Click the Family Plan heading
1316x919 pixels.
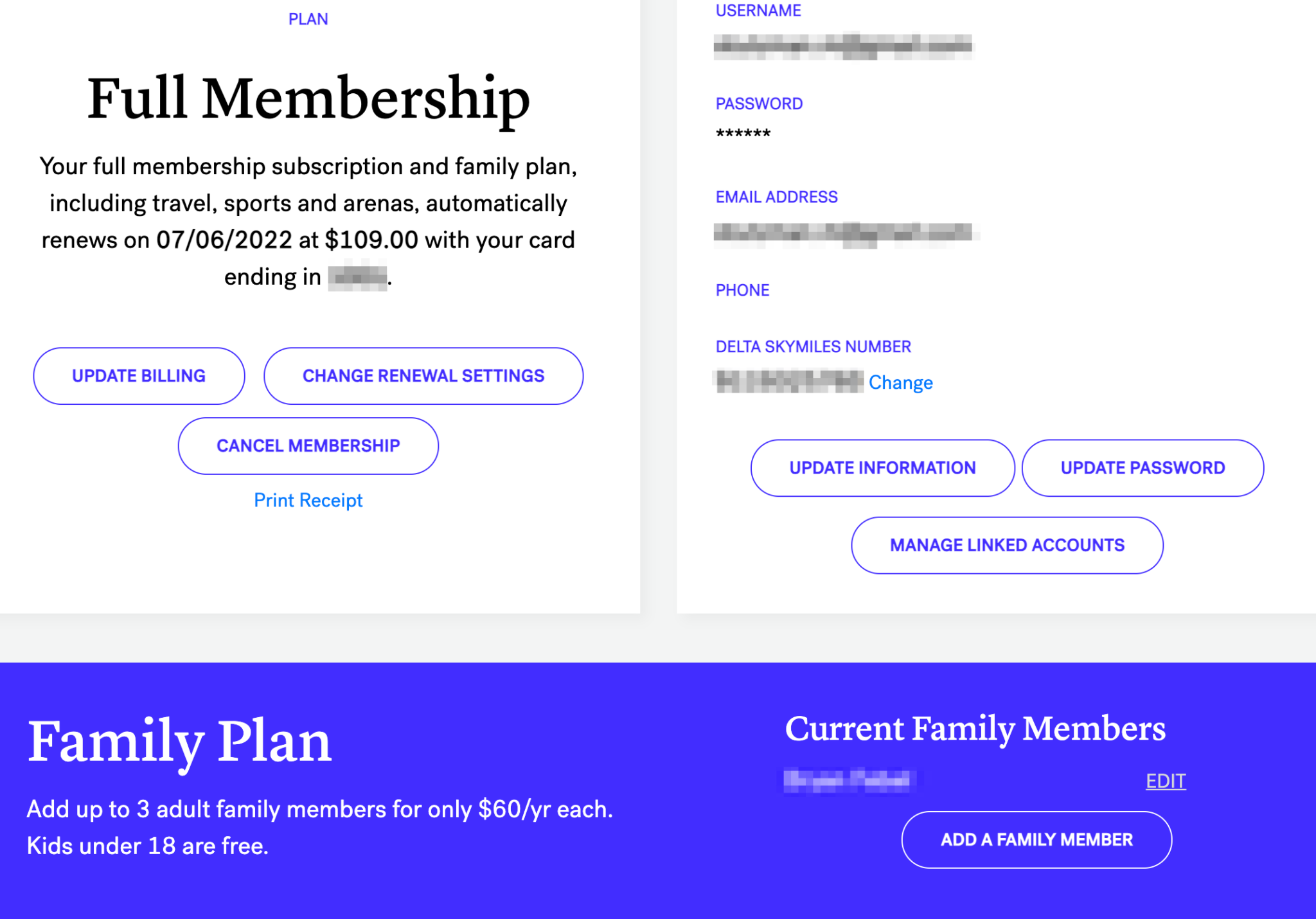(x=179, y=742)
